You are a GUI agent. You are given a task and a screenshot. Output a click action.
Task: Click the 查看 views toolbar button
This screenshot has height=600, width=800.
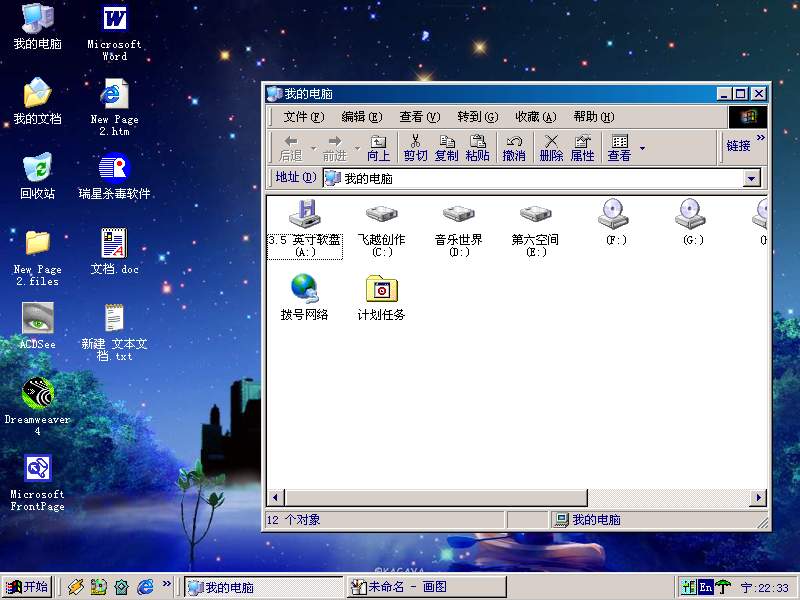619,148
